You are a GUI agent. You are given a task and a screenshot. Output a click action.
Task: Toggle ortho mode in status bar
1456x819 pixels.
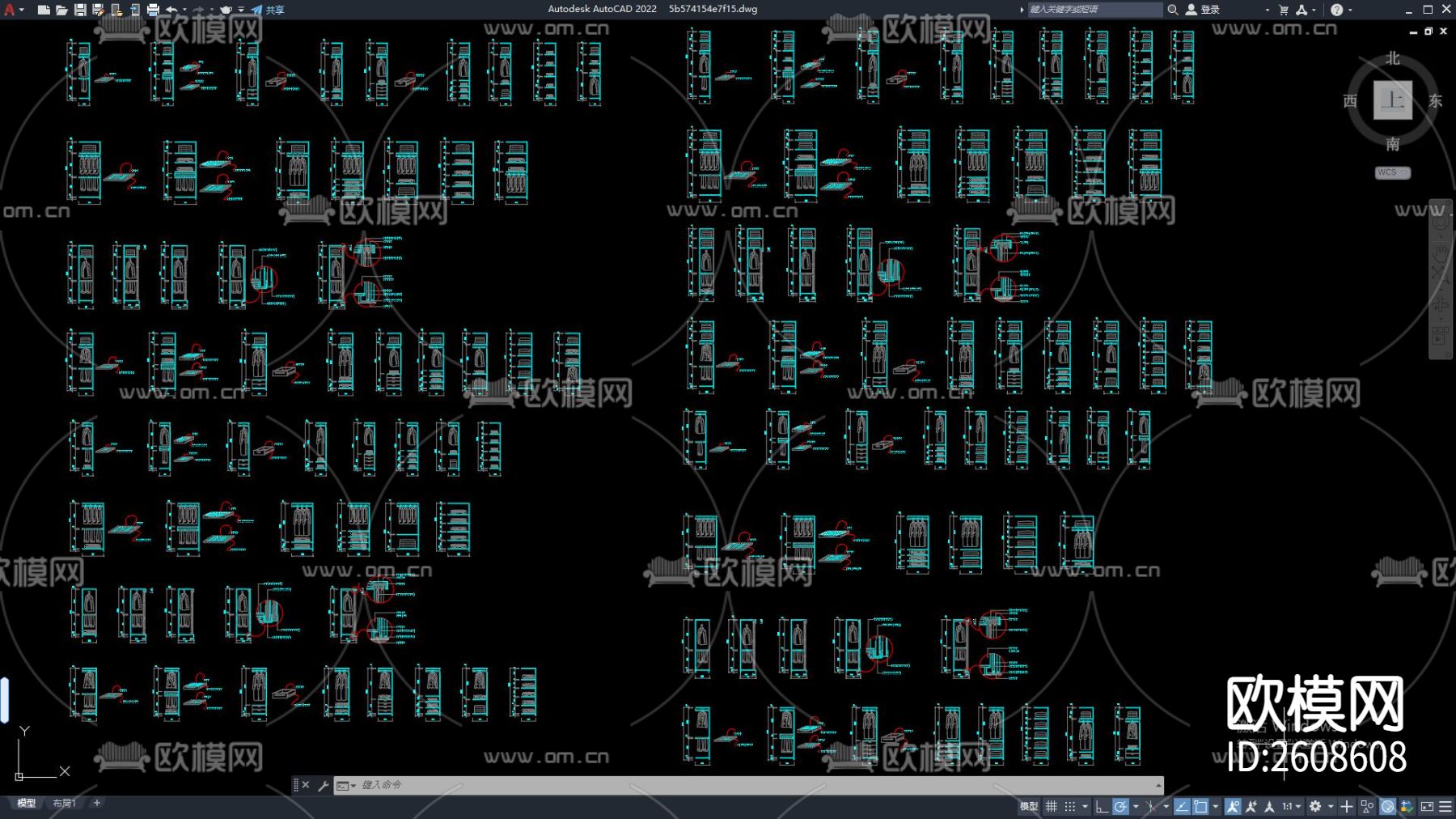point(1102,806)
